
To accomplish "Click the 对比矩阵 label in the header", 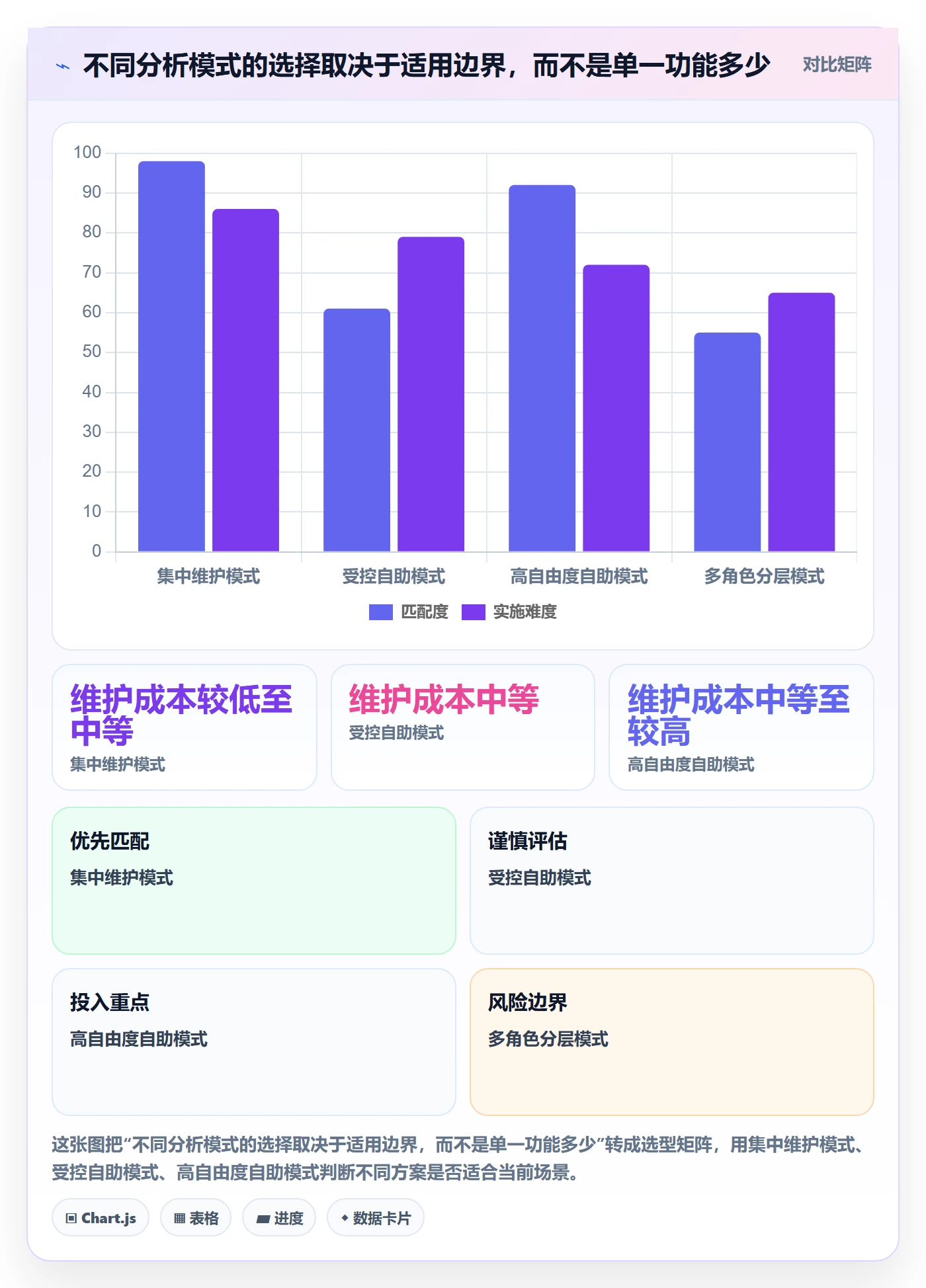I will tap(837, 65).
